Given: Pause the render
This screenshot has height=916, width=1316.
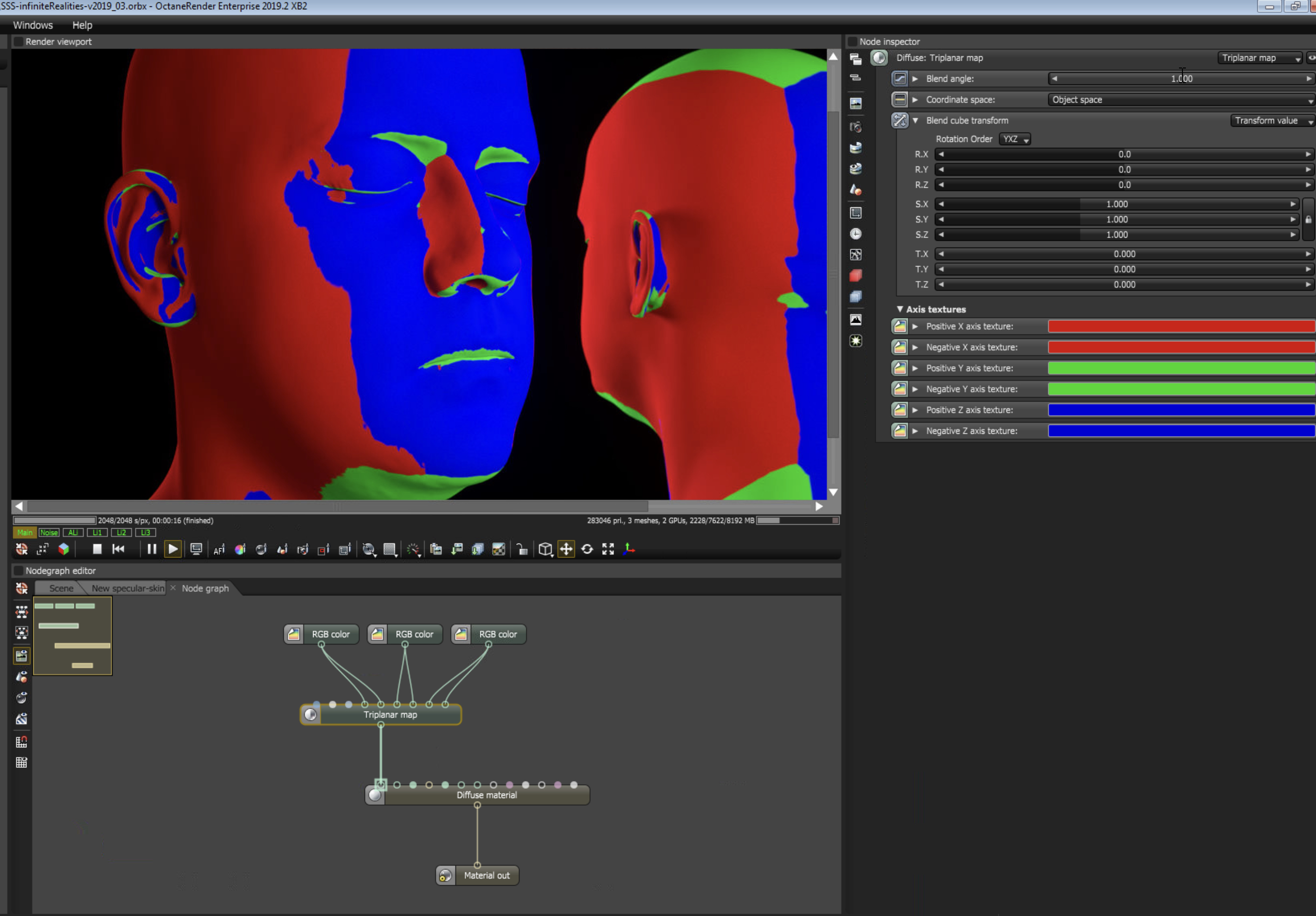Looking at the screenshot, I should click(x=151, y=549).
